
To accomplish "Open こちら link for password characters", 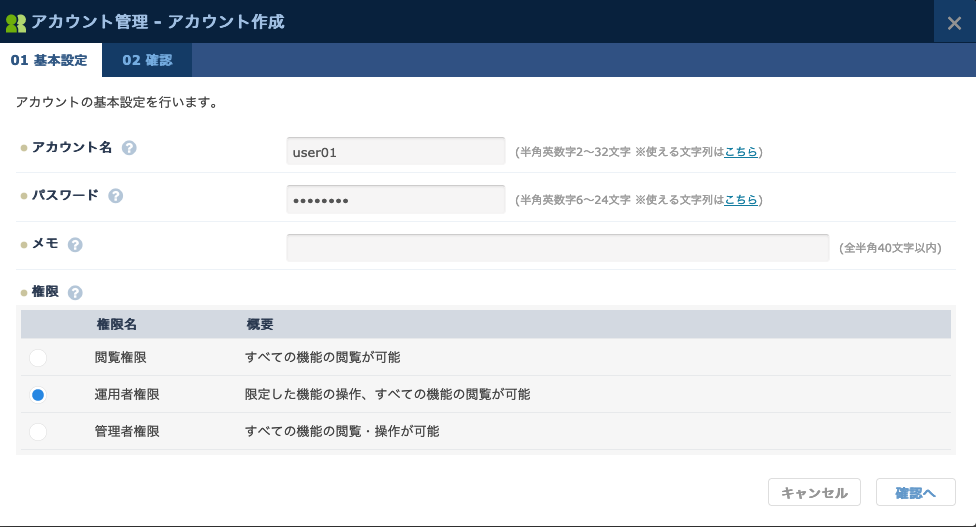I will [740, 200].
